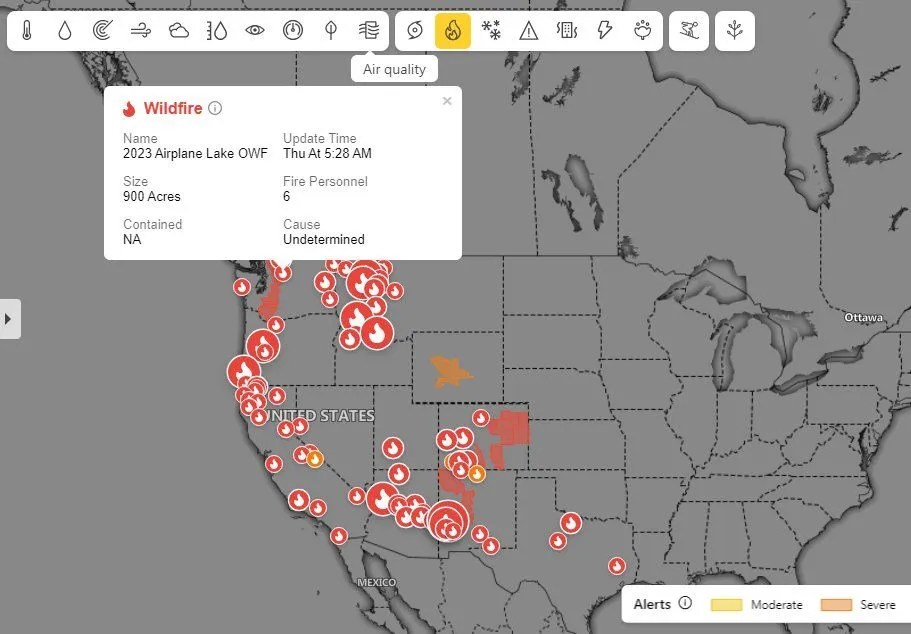Select the building heat wave icon
Image resolution: width=911 pixels, height=634 pixels.
tap(566, 30)
